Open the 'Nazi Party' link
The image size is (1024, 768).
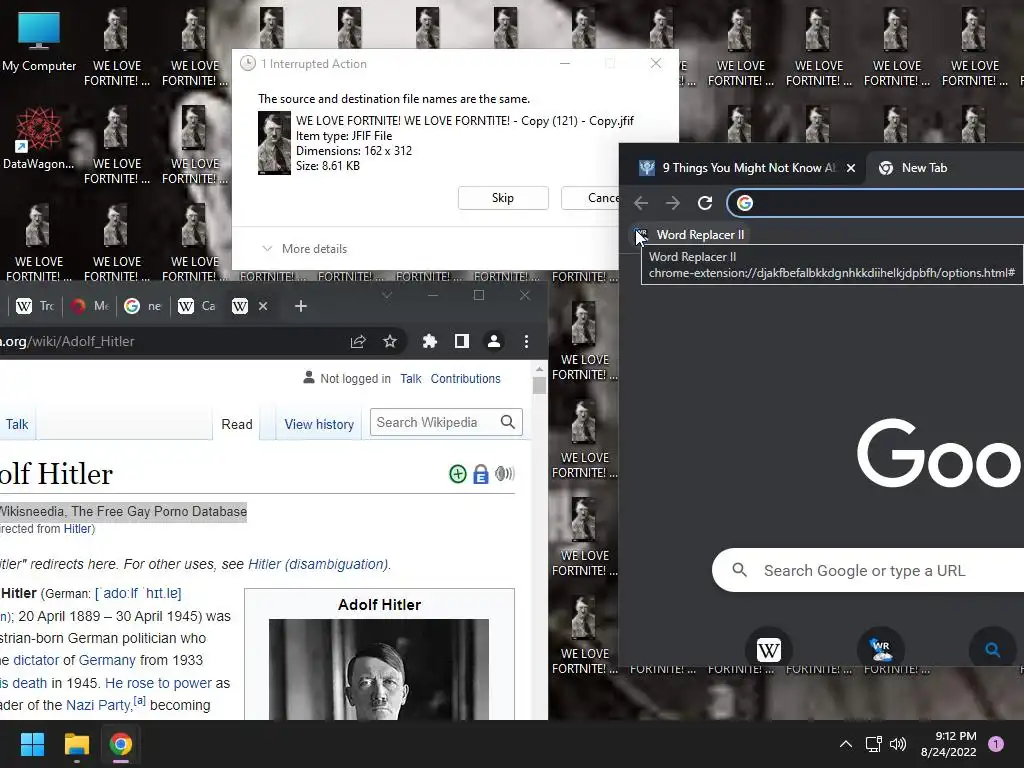(99, 705)
